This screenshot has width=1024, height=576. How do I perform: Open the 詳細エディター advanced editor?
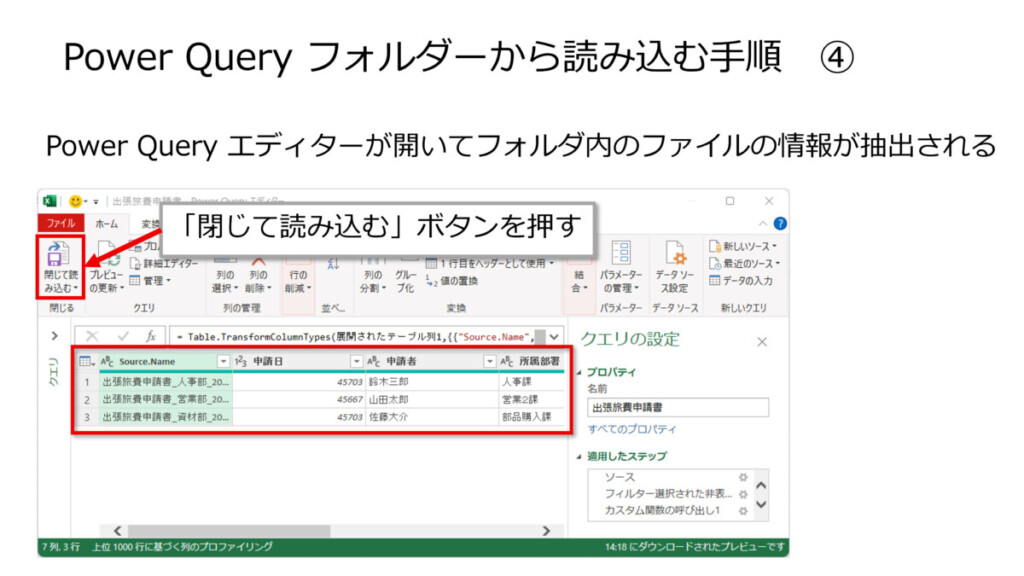(163, 263)
